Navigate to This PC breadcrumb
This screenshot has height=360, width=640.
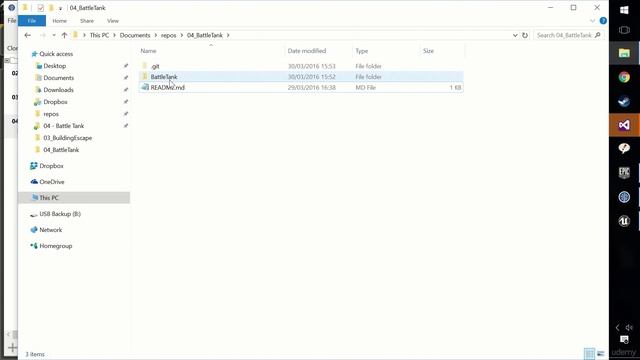[99, 35]
